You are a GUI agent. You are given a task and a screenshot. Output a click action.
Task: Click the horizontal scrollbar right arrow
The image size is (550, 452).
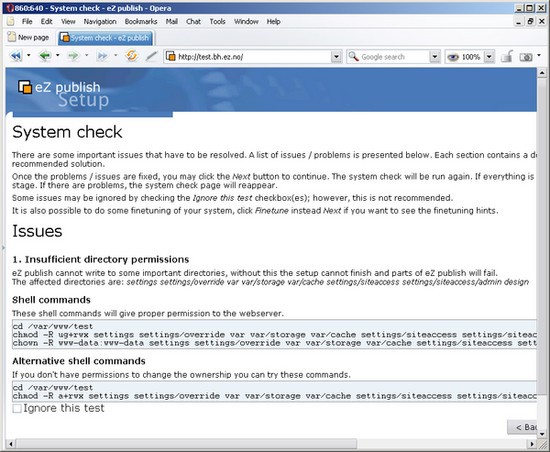tap(532, 444)
